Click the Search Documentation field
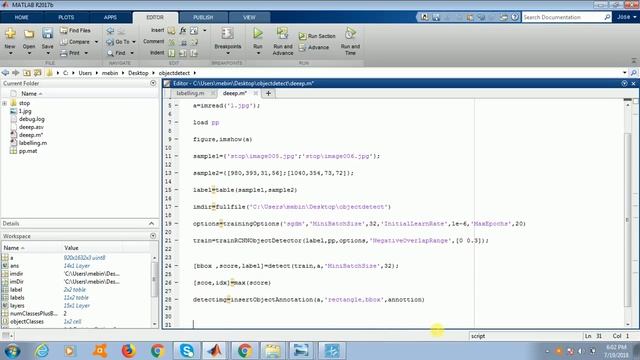Image resolution: width=640 pixels, height=360 pixels. (x=562, y=17)
